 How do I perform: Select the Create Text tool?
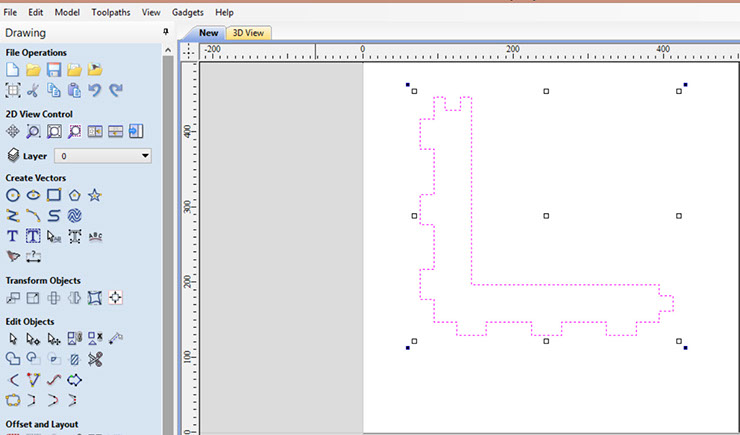tap(13, 236)
